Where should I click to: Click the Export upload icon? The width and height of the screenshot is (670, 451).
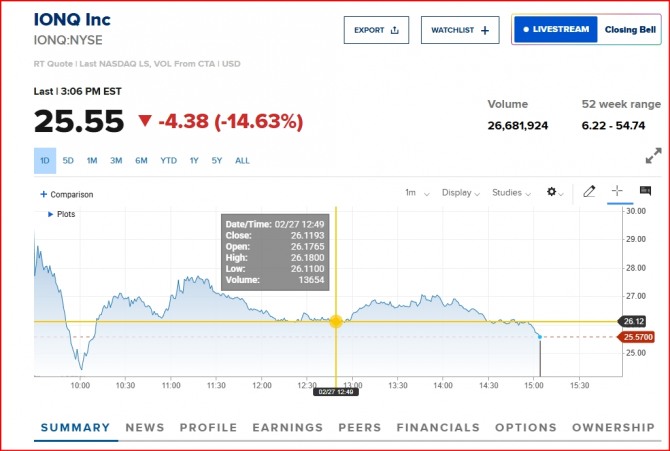tap(394, 30)
